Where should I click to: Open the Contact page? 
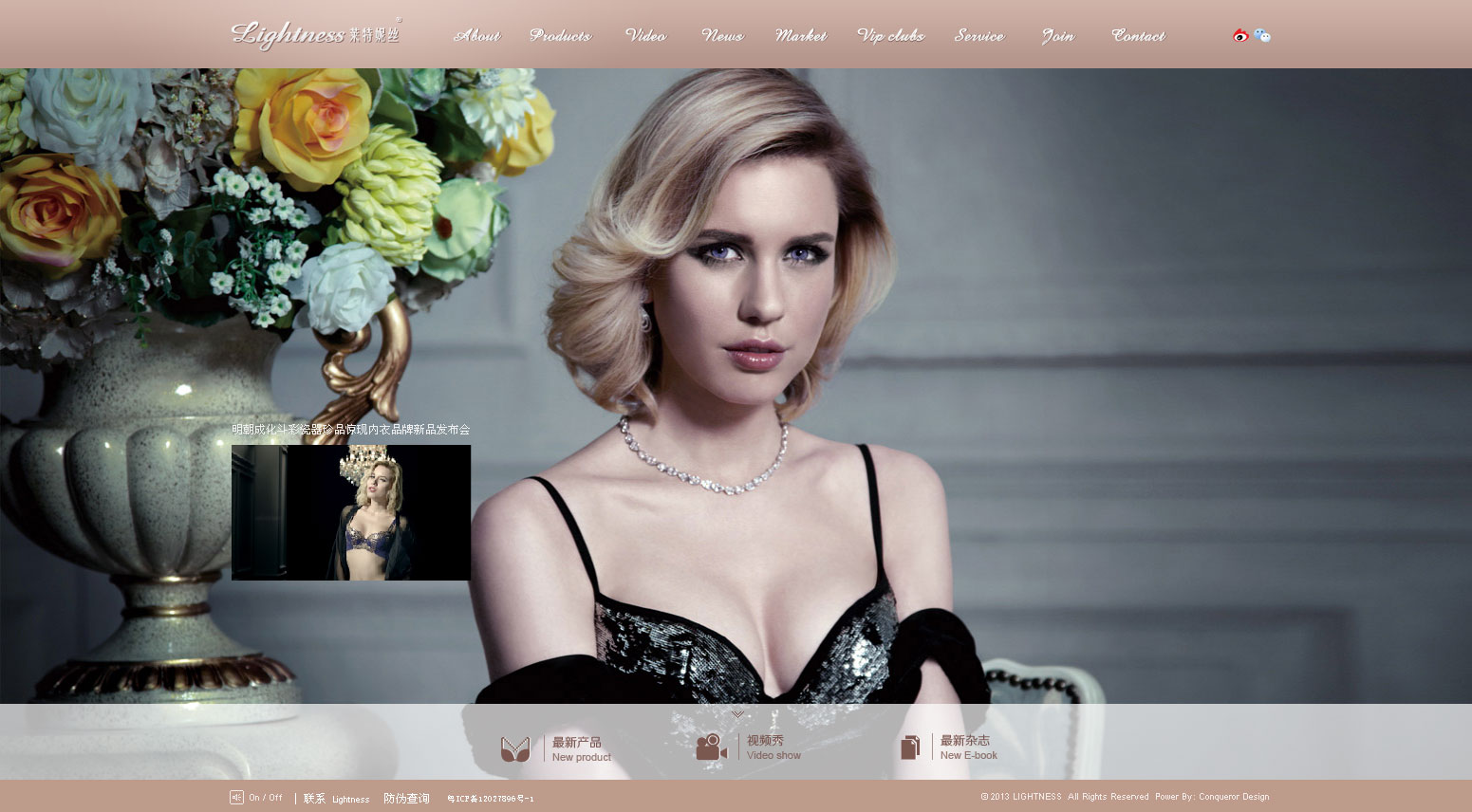tap(1138, 36)
